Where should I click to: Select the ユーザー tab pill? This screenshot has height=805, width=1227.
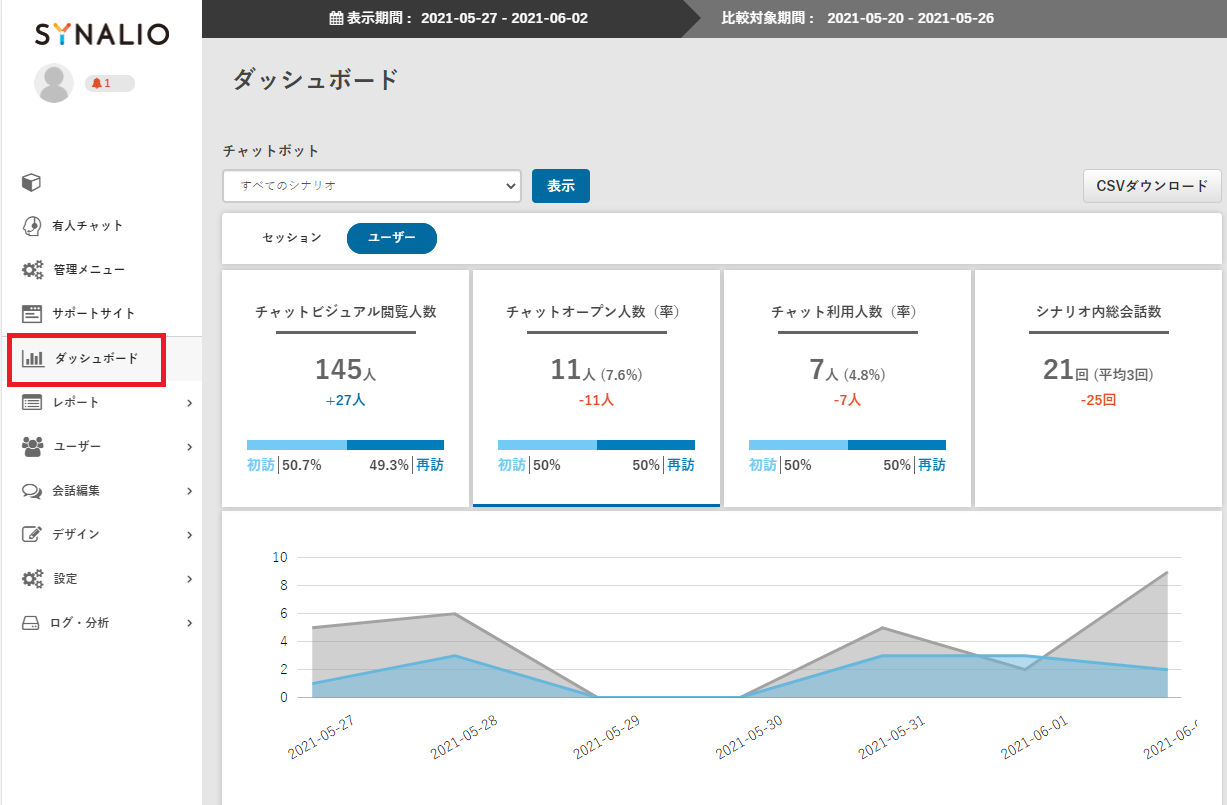(x=392, y=238)
